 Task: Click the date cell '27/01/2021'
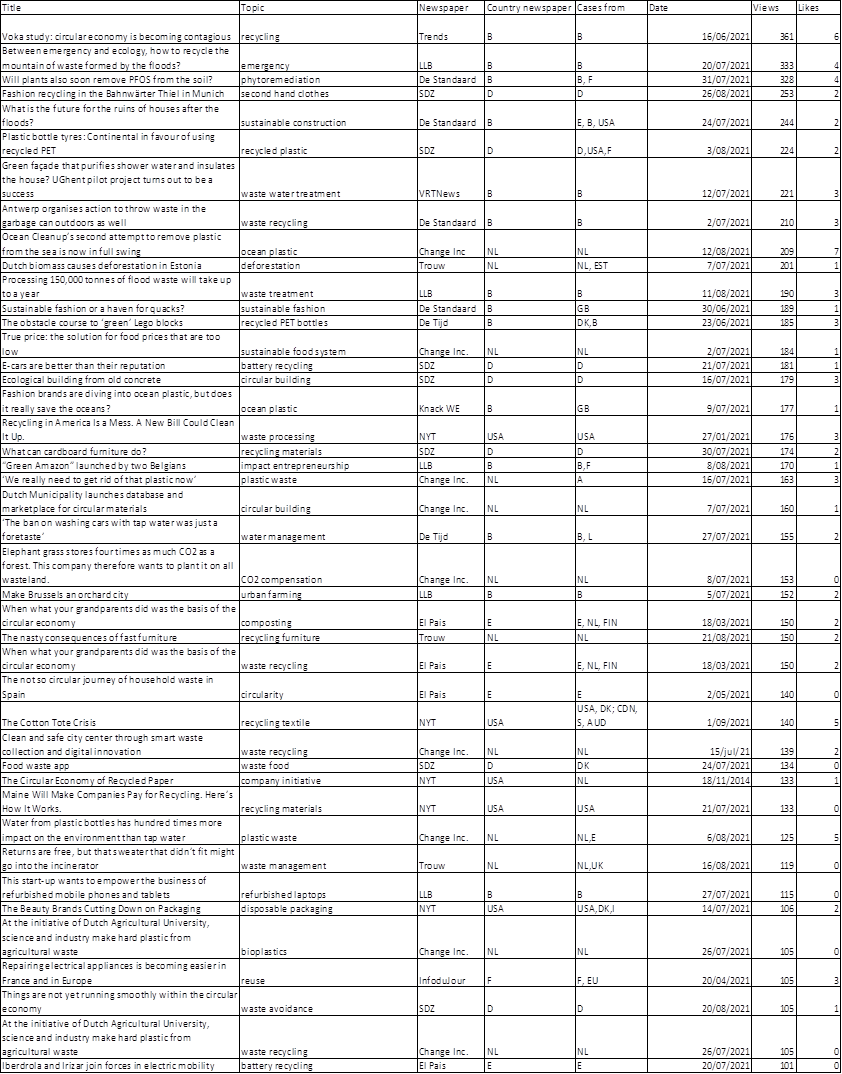coord(699,430)
